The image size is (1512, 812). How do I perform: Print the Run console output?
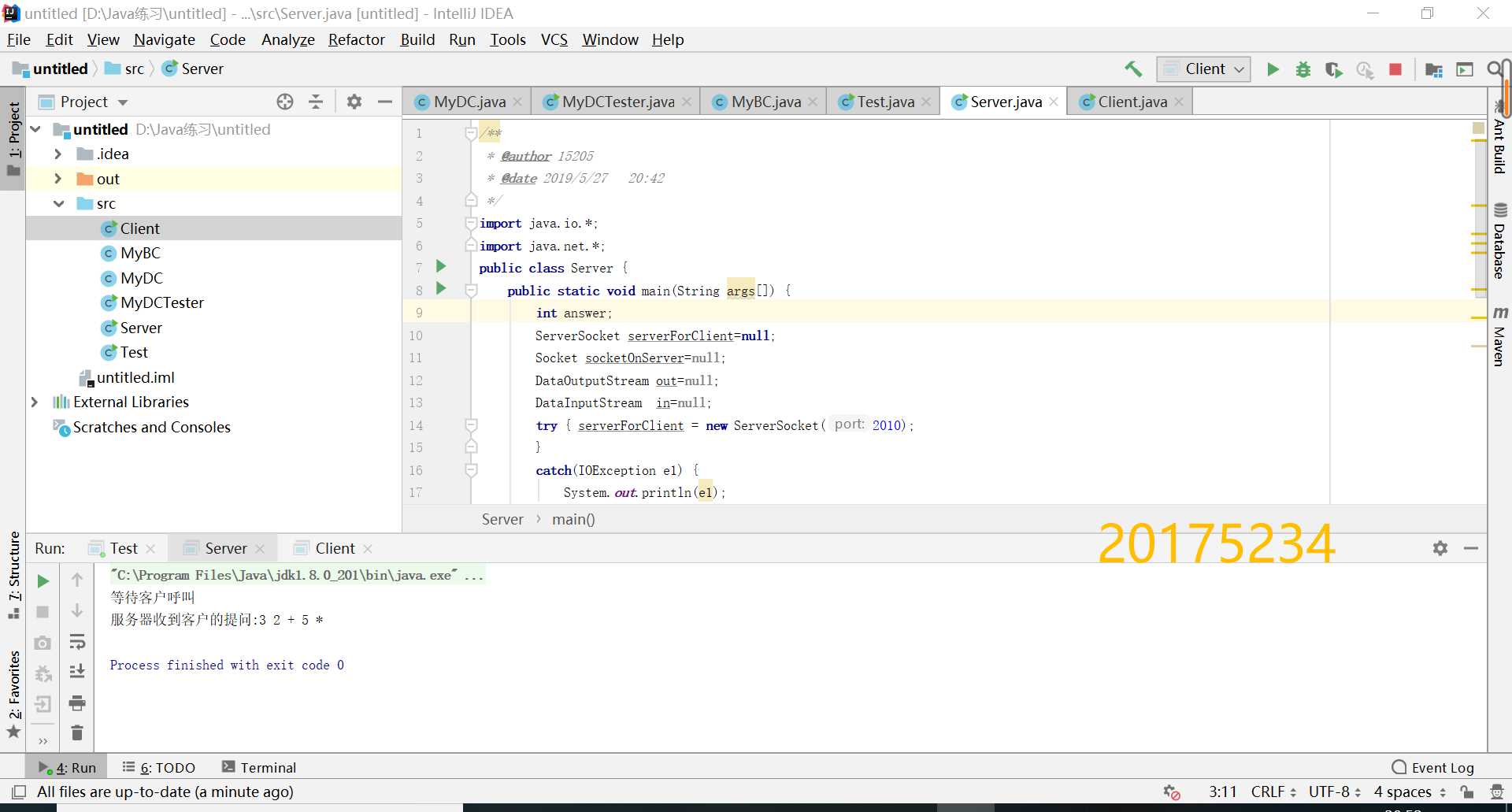click(77, 703)
